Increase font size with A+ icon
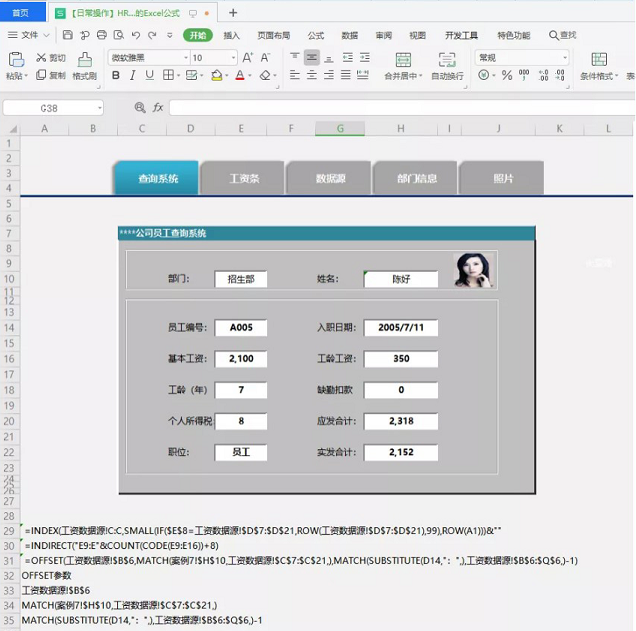The height and width of the screenshot is (631, 636). [x=248, y=58]
